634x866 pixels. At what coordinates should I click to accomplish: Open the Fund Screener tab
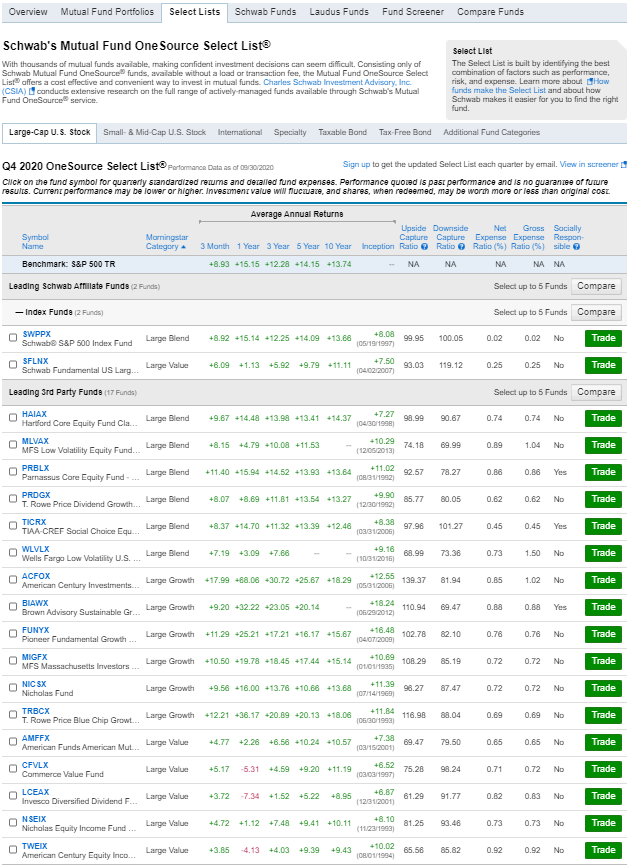pos(413,12)
